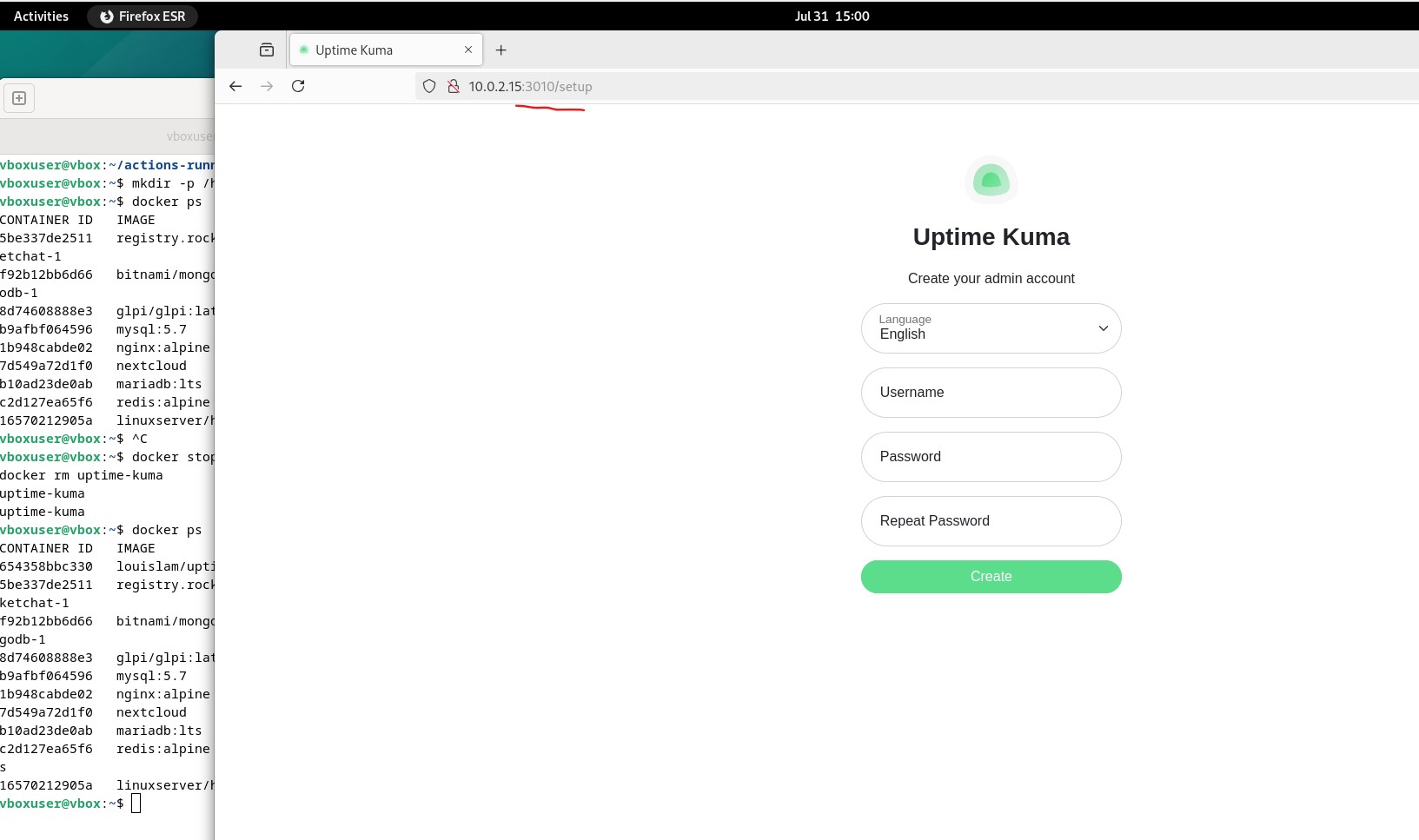Click the new terminal tab icon
1419x840 pixels.
19,98
